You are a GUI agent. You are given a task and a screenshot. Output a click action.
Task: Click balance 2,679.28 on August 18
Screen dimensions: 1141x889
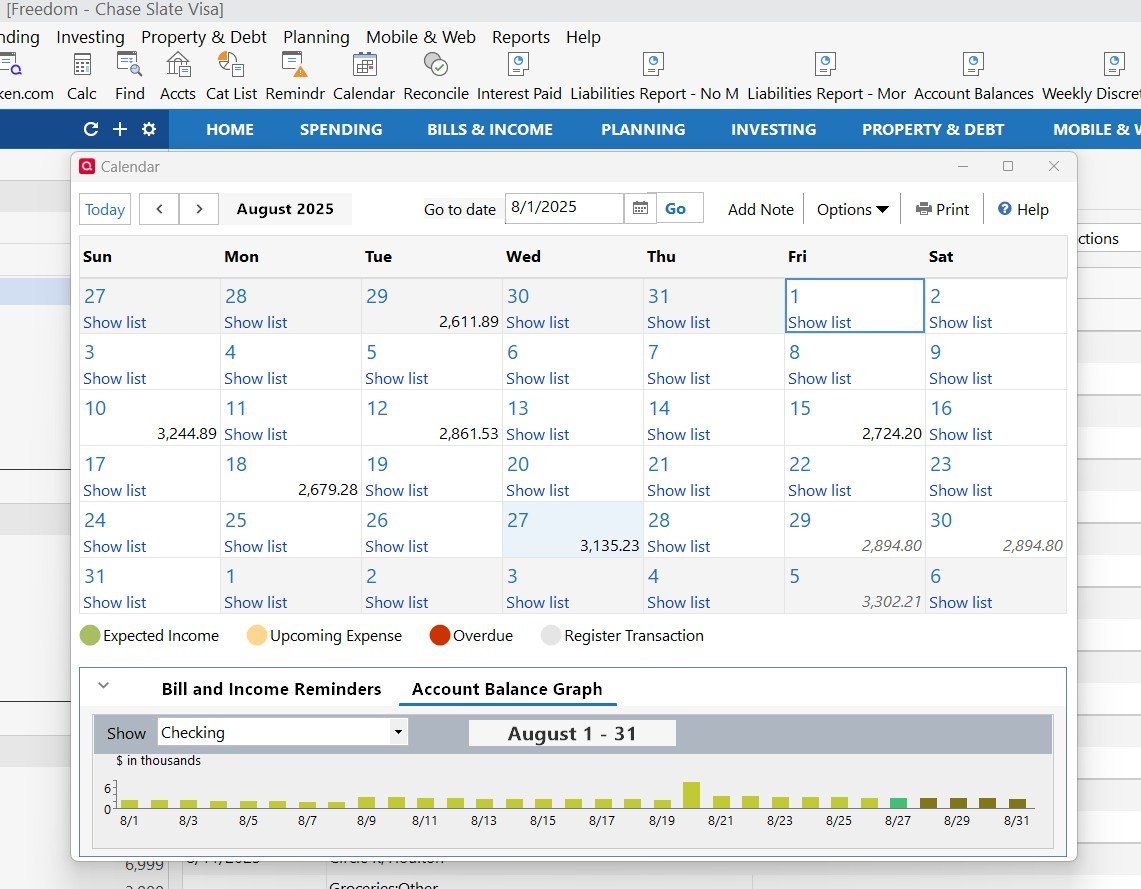(327, 490)
